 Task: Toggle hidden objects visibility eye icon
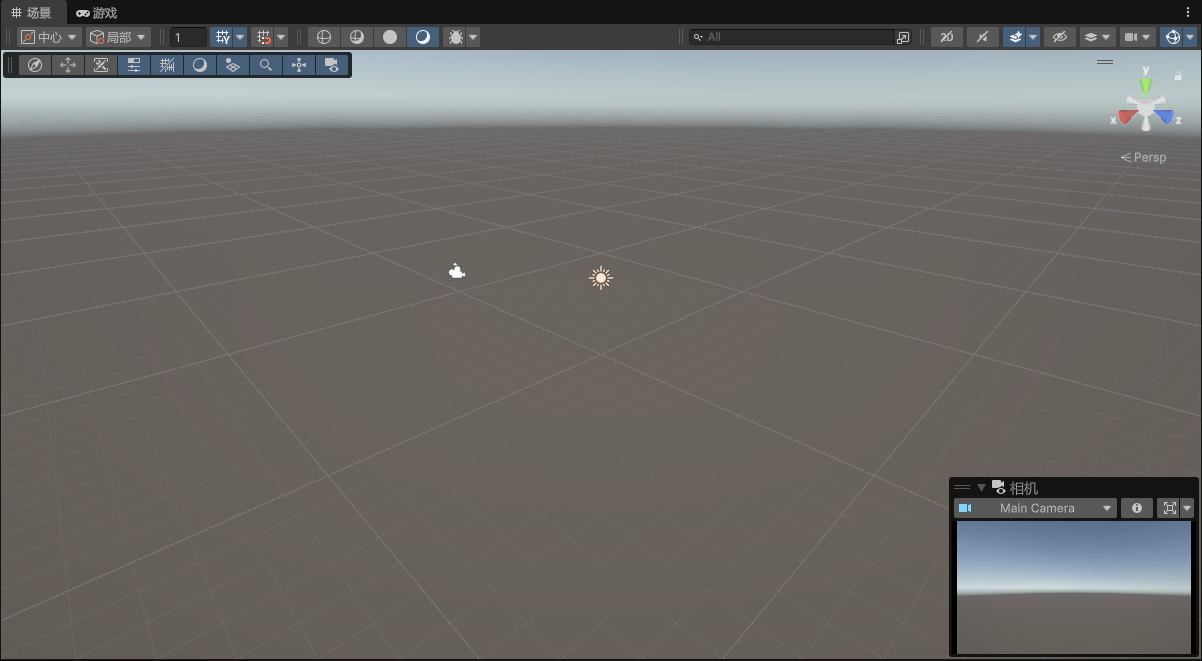[1060, 37]
